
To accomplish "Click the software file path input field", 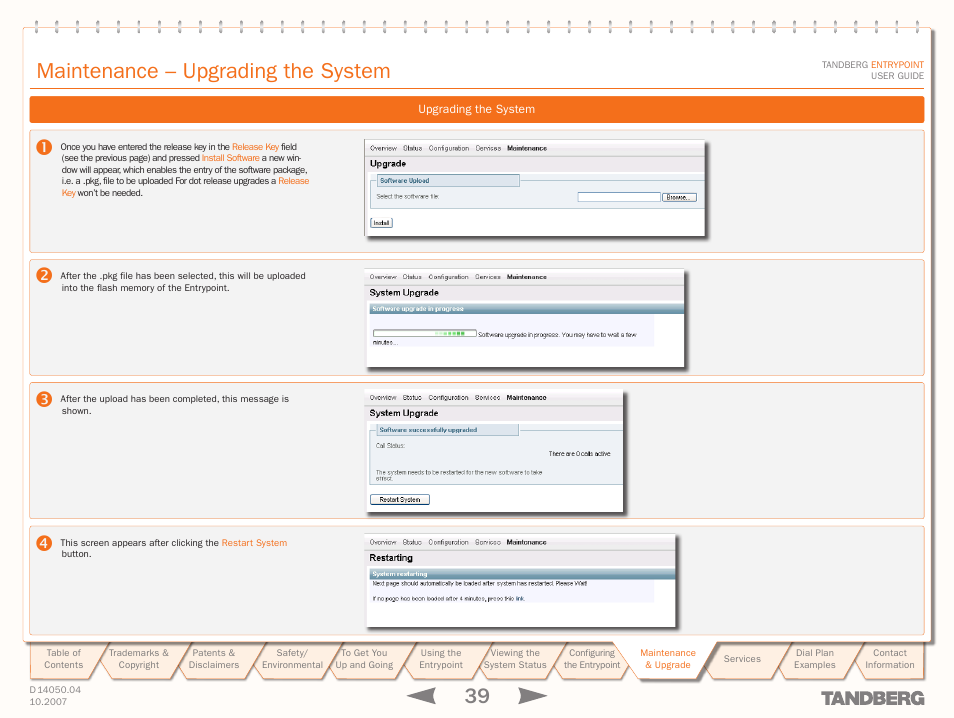I will [619, 197].
